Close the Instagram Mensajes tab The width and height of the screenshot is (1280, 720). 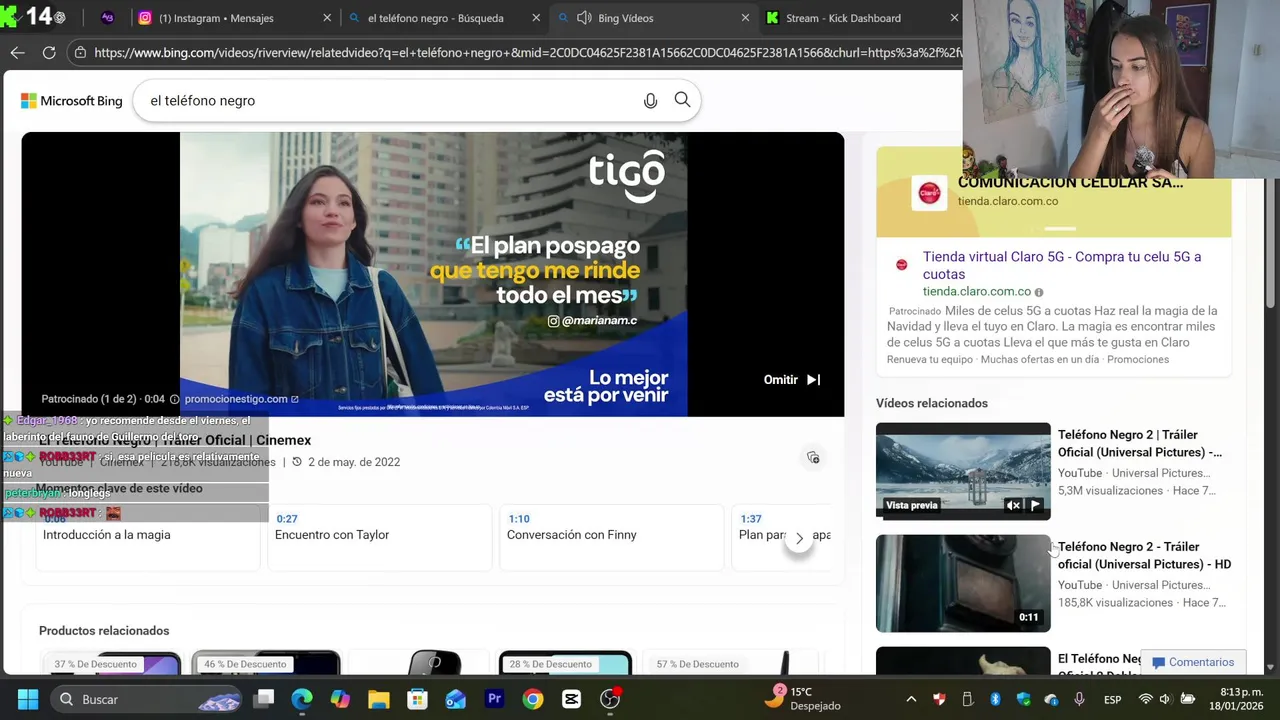(327, 18)
